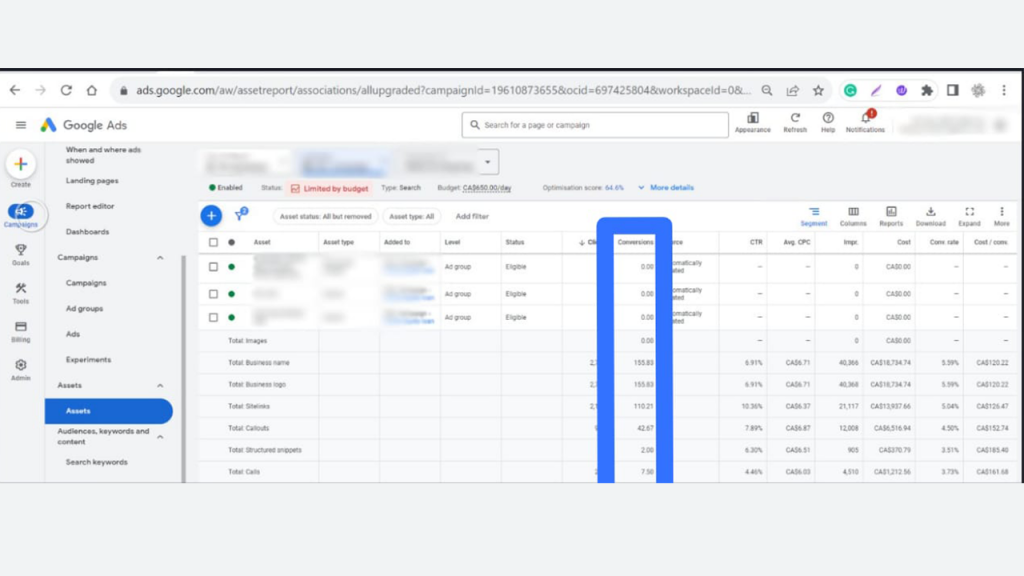Check the second asset row checkbox

click(214, 294)
